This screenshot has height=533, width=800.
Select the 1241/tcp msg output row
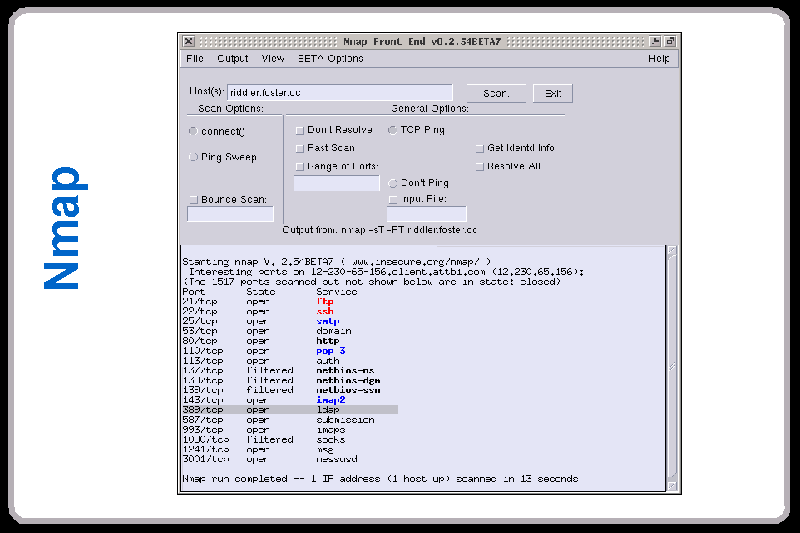[258, 449]
